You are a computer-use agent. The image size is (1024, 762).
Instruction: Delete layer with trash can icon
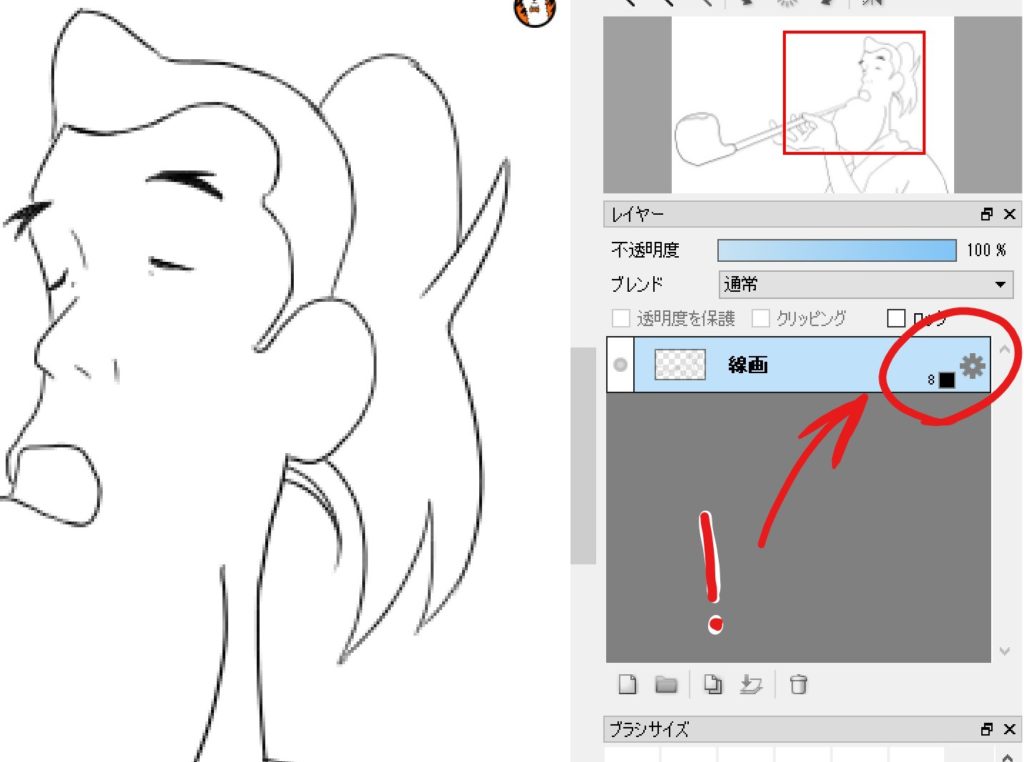pyautogui.click(x=798, y=685)
